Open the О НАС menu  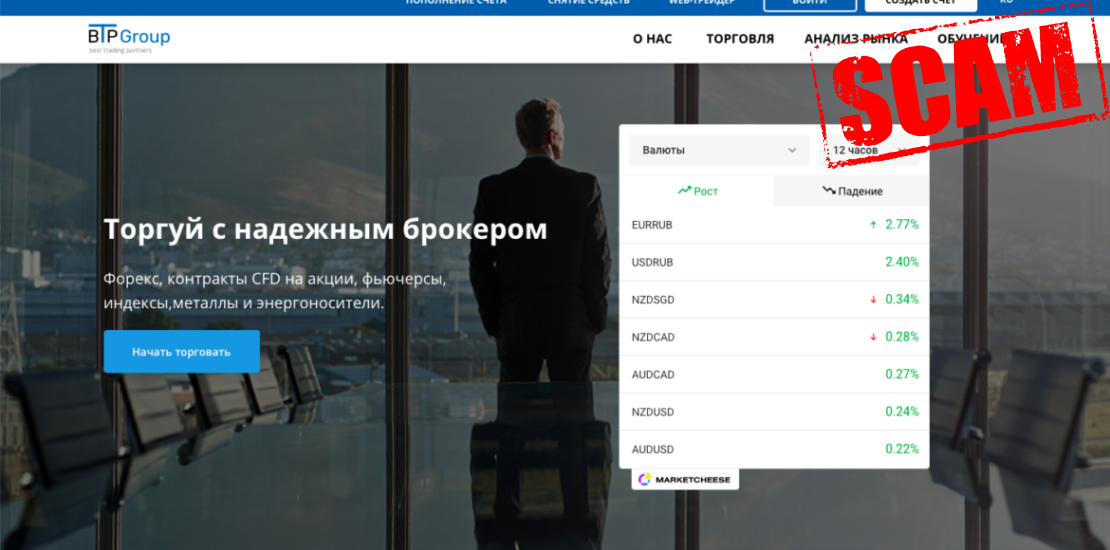click(x=652, y=39)
